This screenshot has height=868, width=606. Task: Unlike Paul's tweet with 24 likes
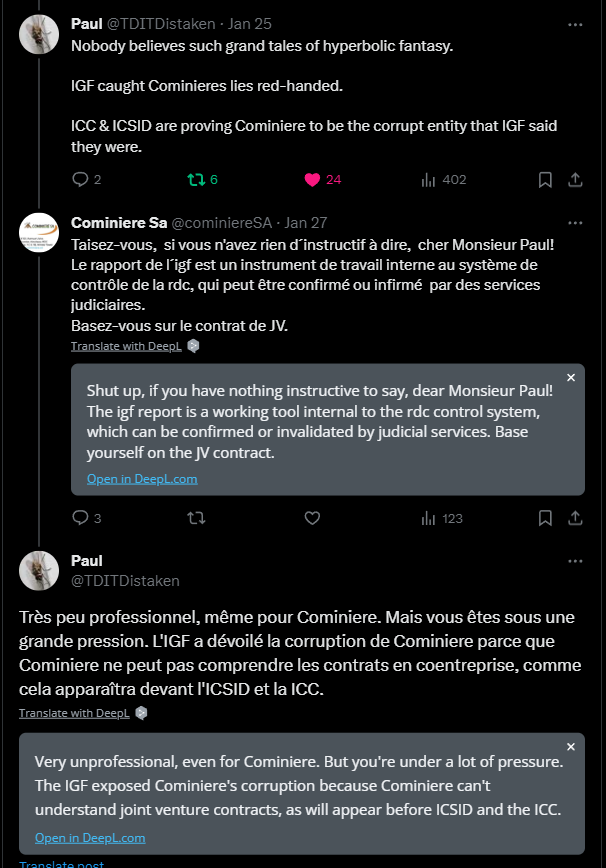[312, 180]
